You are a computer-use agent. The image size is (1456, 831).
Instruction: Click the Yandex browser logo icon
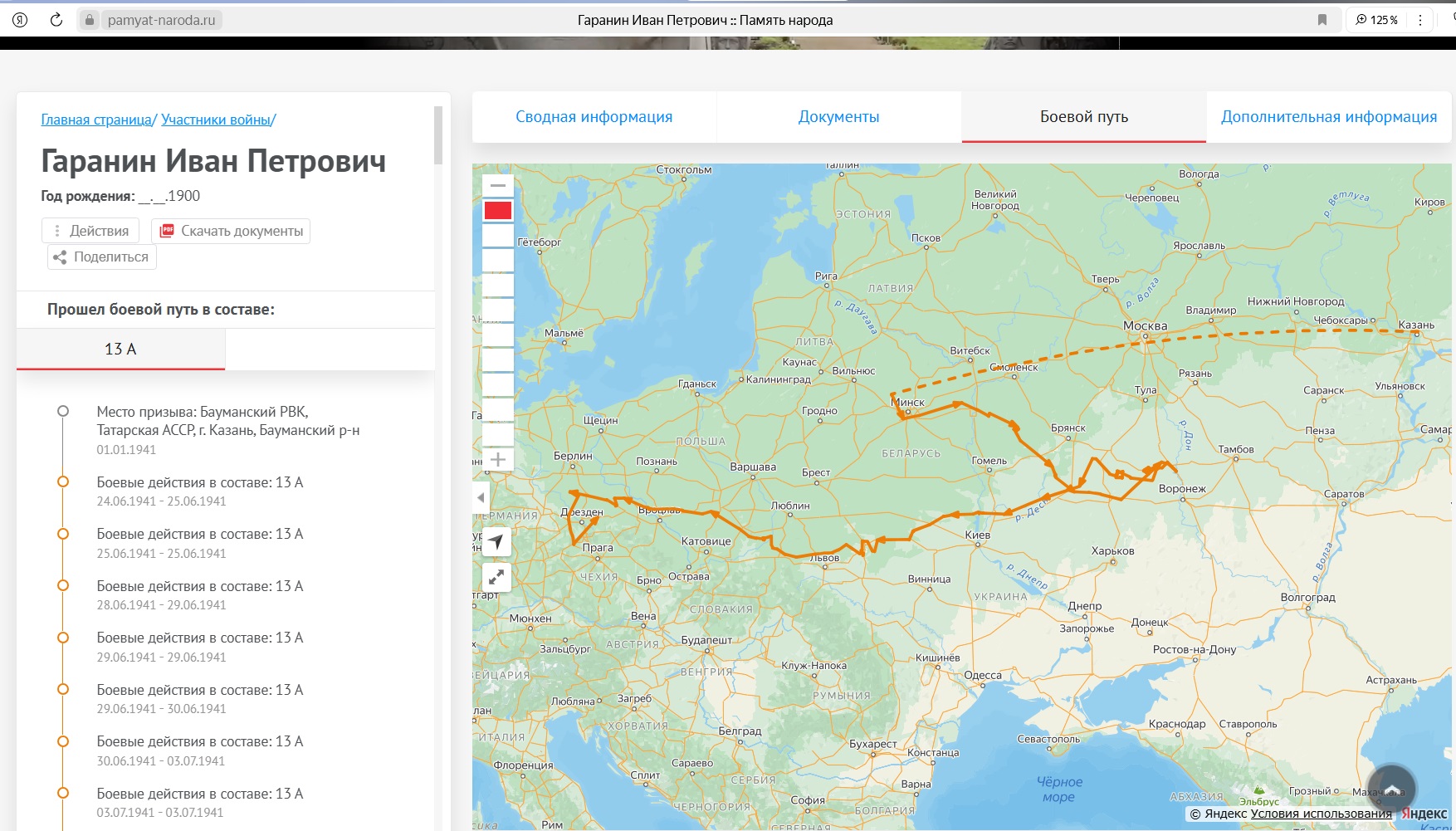pos(21,20)
